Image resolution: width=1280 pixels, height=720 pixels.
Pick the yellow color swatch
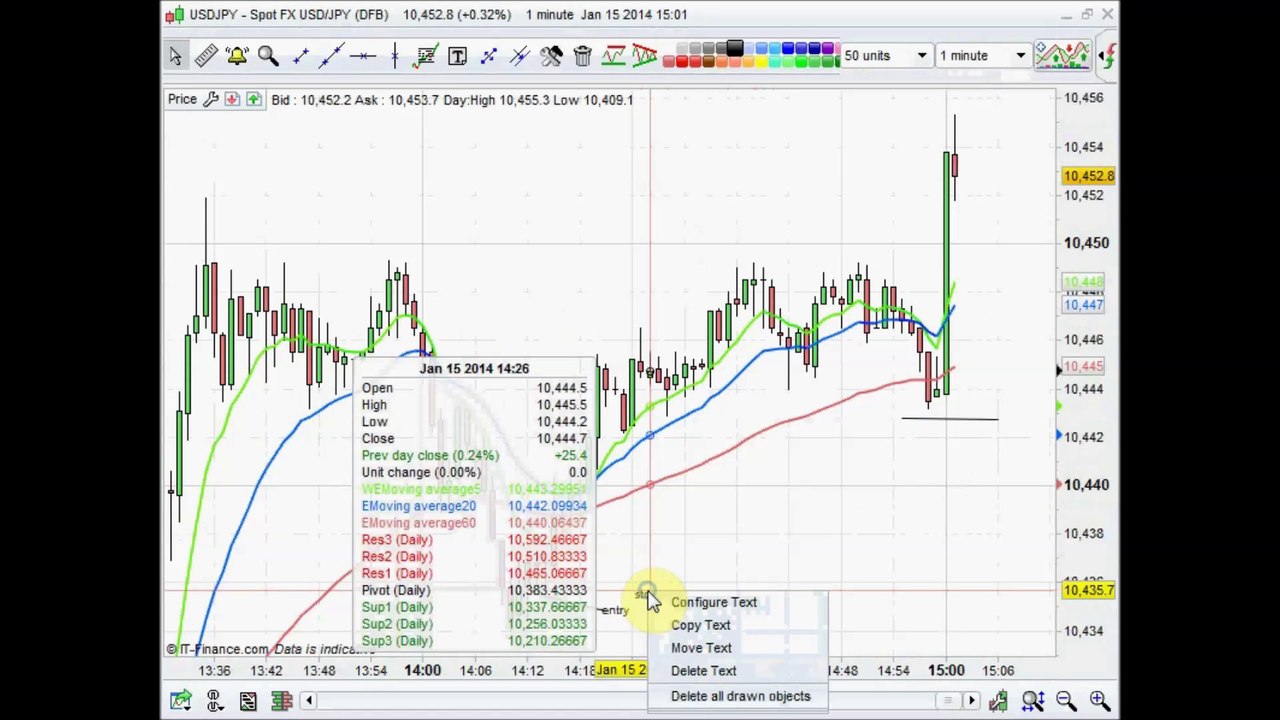pos(761,62)
